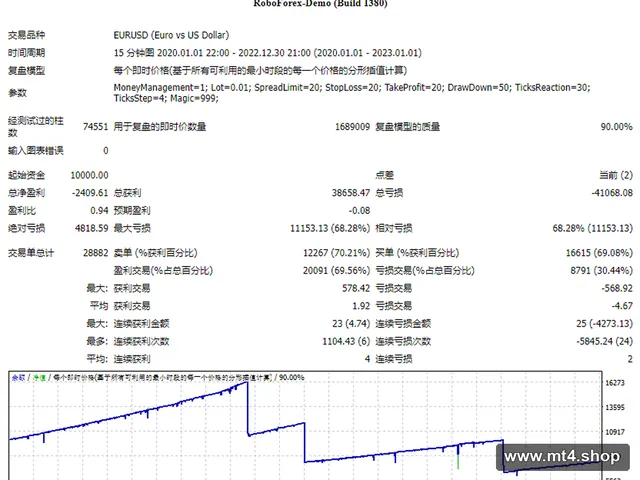Screen dimensions: 640x480
Task: Click the spread value 当前 (2)
Action: tap(616, 176)
